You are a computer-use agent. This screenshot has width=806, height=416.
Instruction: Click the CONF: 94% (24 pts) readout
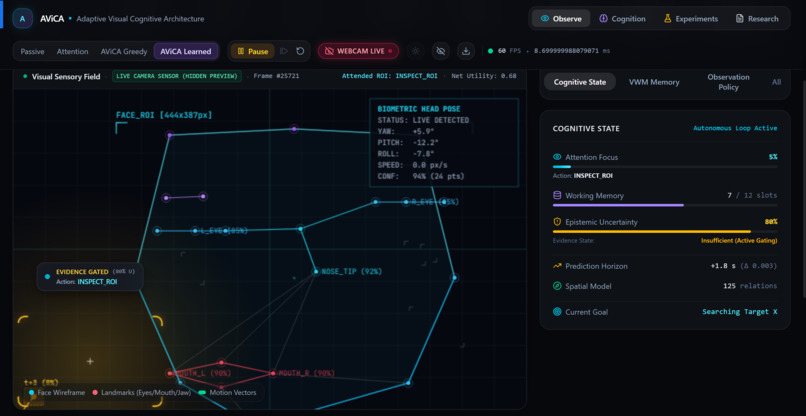(x=421, y=176)
